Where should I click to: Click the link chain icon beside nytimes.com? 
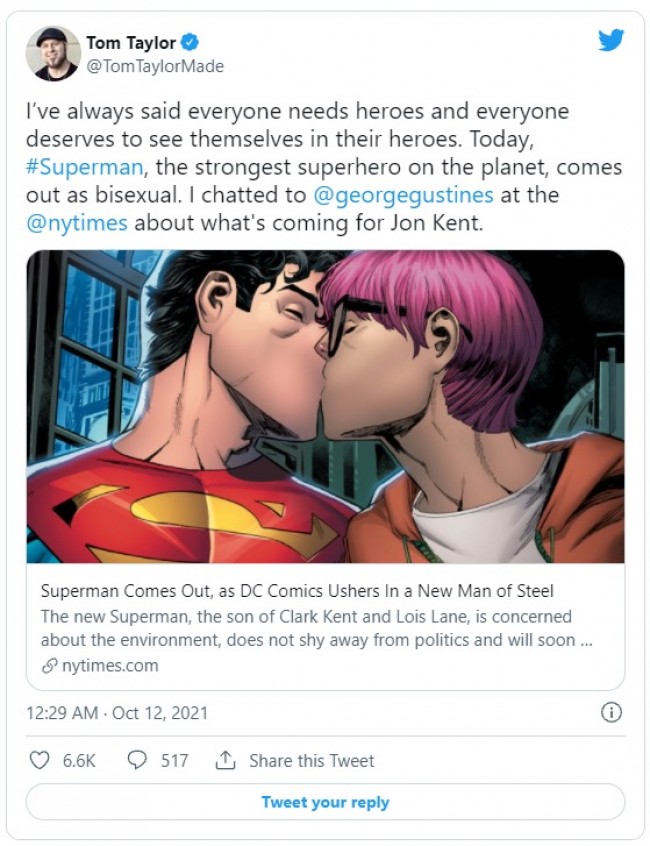(49, 666)
